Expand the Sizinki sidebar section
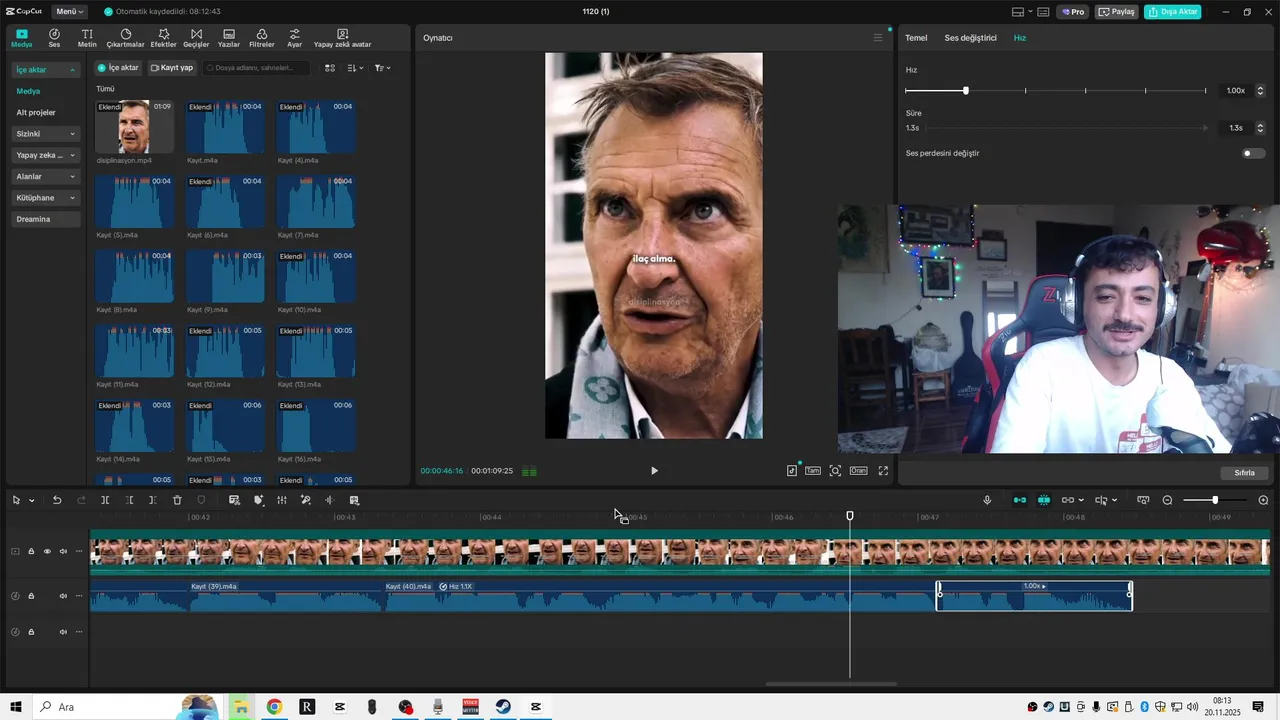1280x720 pixels. click(46, 134)
